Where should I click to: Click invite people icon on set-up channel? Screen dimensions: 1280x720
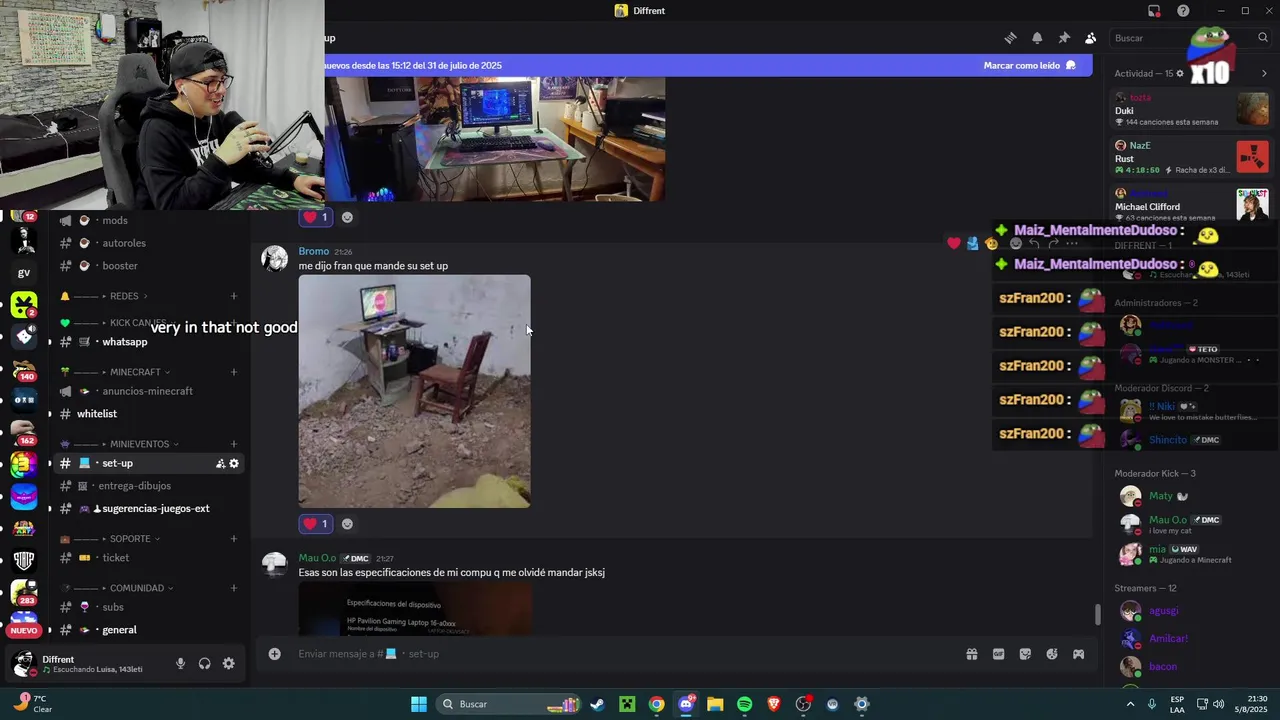pos(220,463)
